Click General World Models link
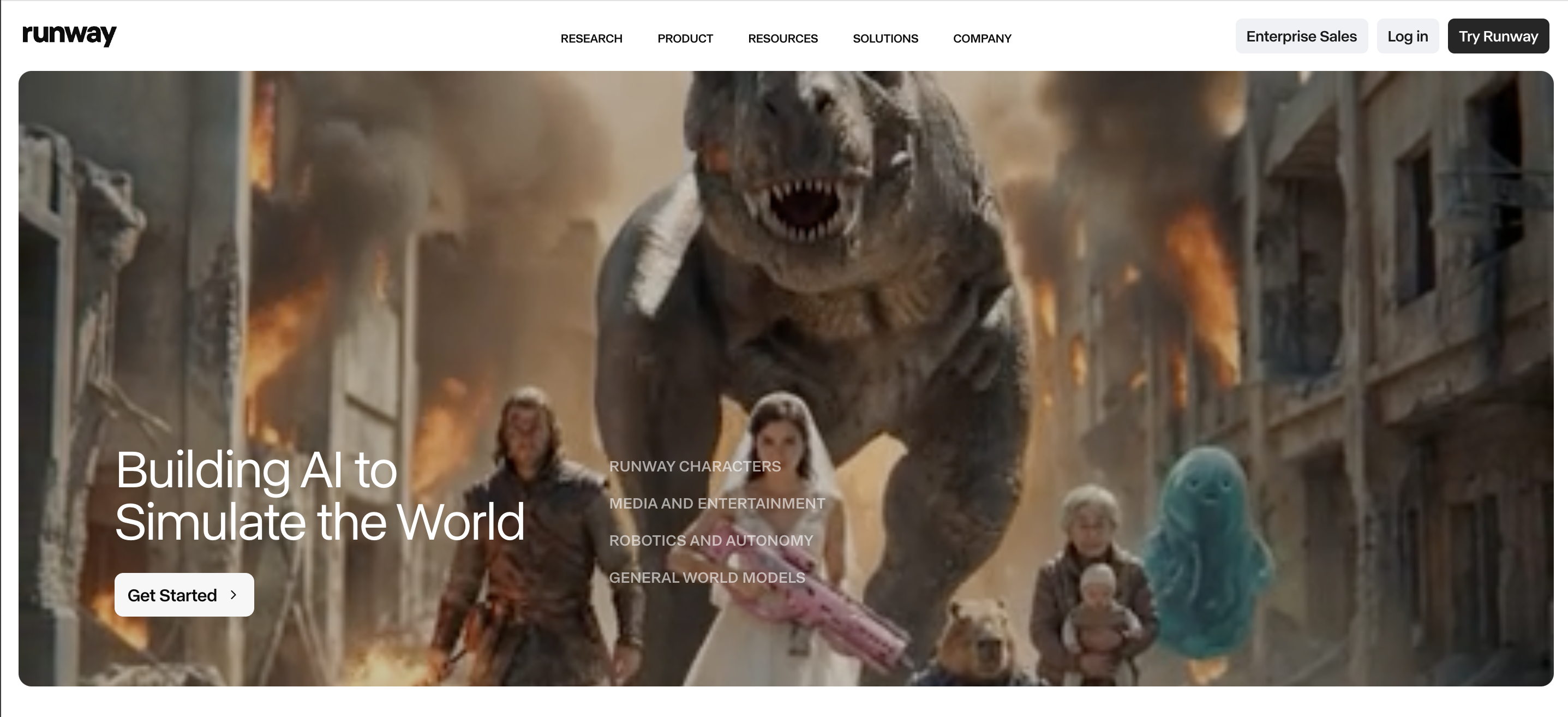Screen dimensions: 1568x717 (x=707, y=578)
